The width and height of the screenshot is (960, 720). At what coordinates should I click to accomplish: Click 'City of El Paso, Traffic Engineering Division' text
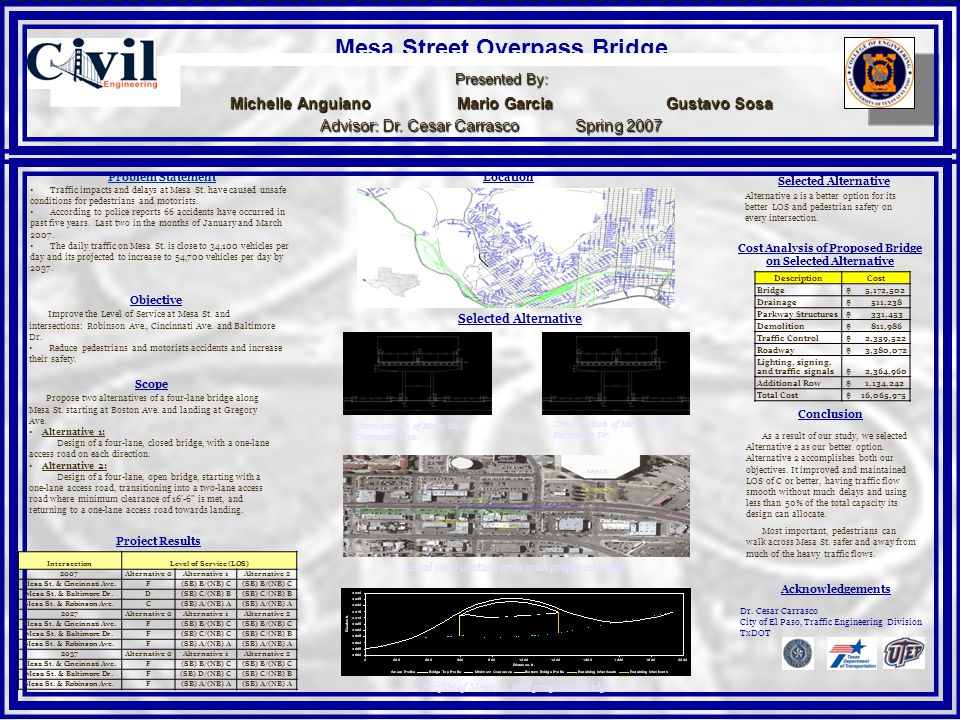[831, 622]
